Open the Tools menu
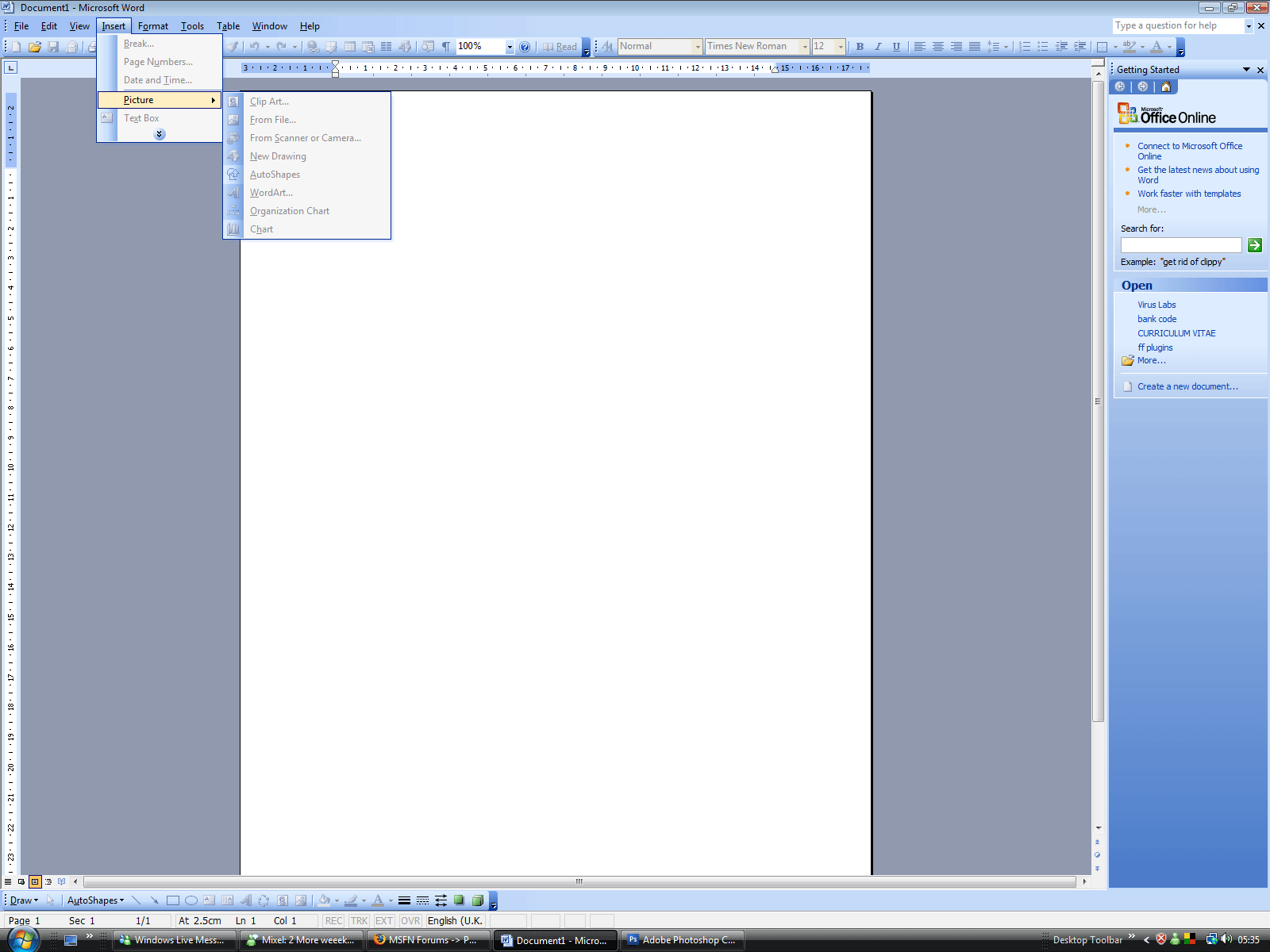The width and height of the screenshot is (1270, 952). tap(192, 26)
